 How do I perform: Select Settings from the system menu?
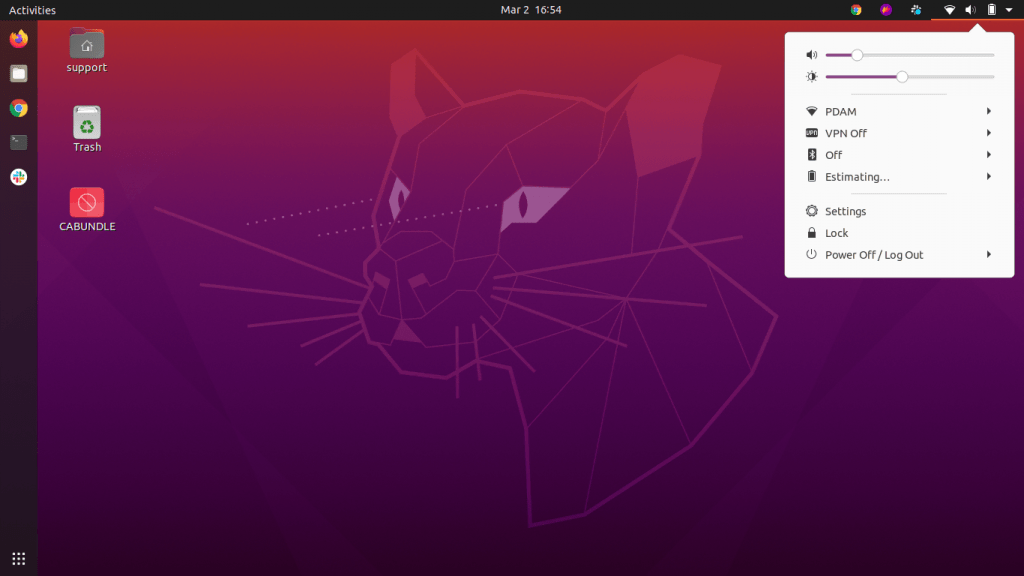click(844, 211)
